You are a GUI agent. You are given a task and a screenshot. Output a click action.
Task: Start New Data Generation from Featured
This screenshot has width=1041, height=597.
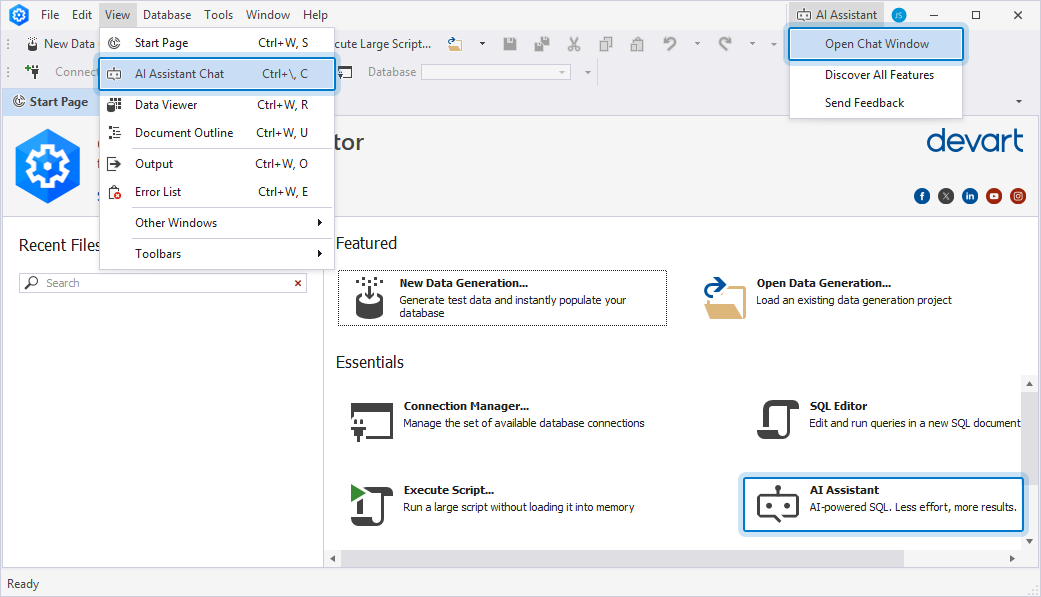click(x=503, y=298)
